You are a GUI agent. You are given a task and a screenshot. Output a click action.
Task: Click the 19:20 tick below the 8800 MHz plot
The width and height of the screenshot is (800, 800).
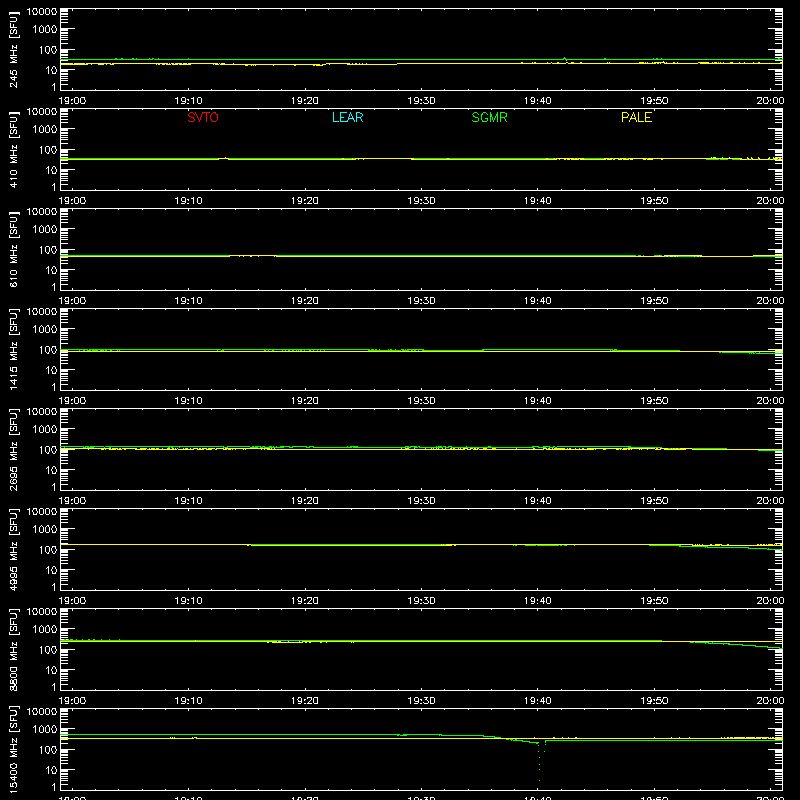305,701
